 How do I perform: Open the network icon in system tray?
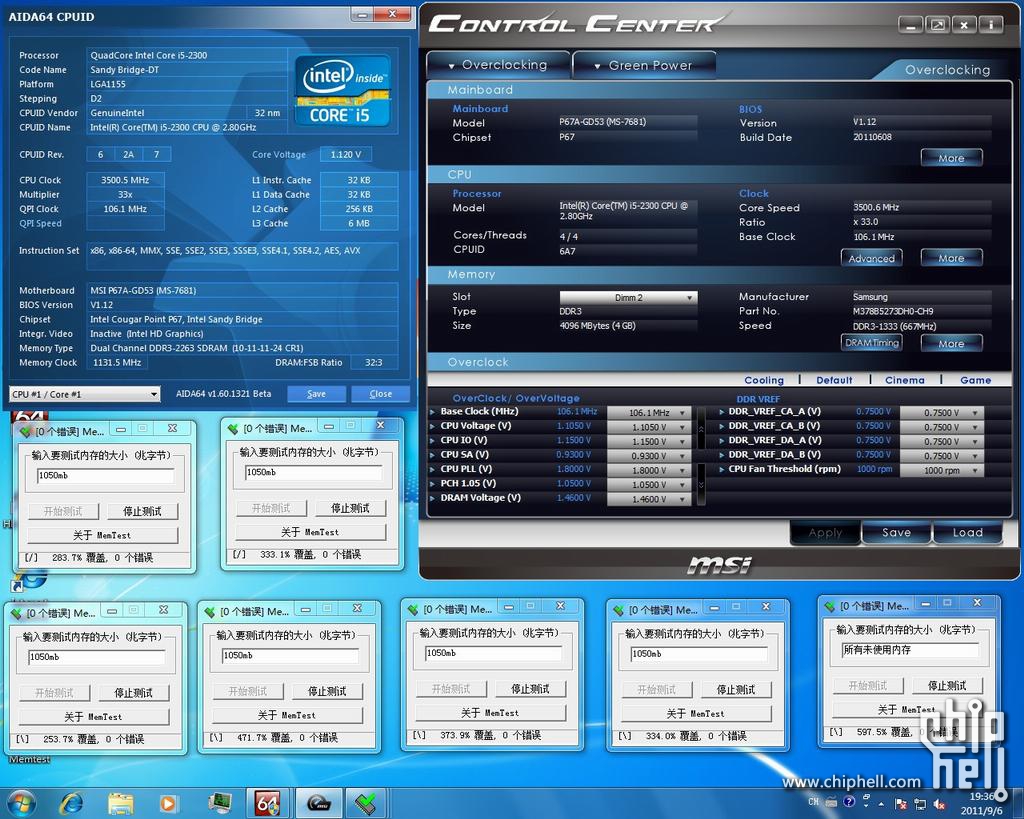pyautogui.click(x=920, y=804)
